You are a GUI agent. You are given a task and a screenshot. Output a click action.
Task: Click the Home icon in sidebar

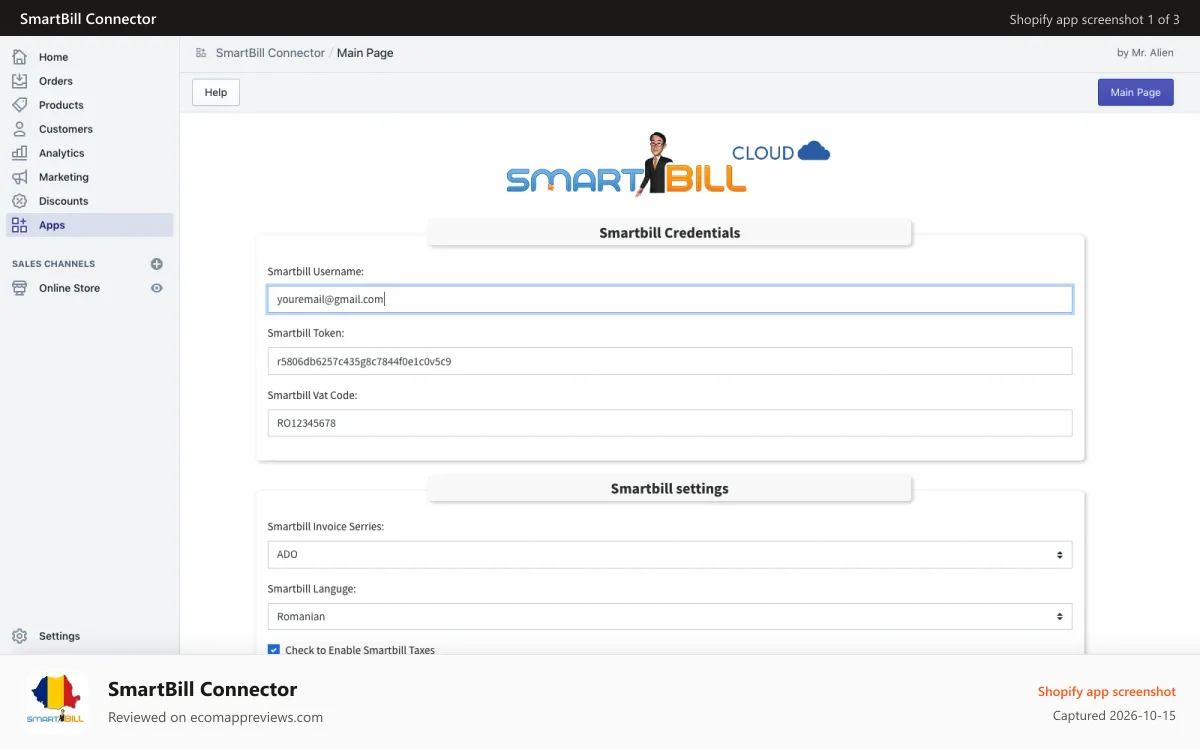[x=19, y=57]
